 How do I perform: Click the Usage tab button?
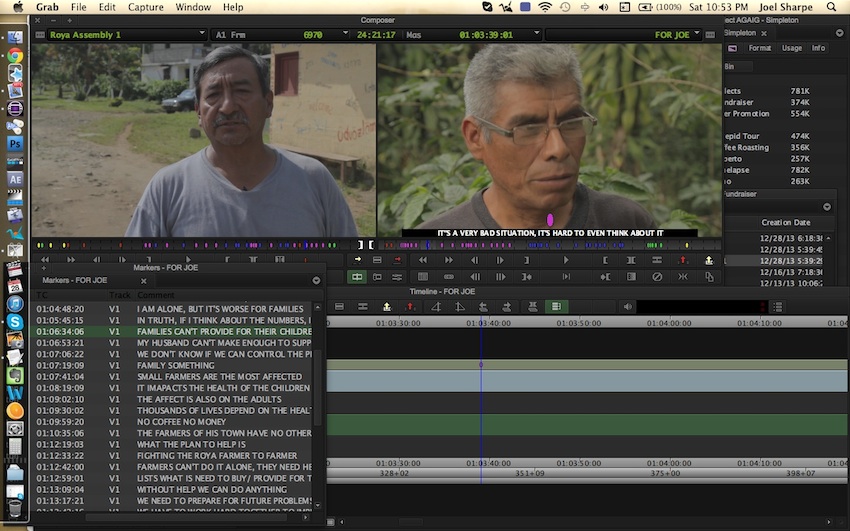tap(791, 48)
